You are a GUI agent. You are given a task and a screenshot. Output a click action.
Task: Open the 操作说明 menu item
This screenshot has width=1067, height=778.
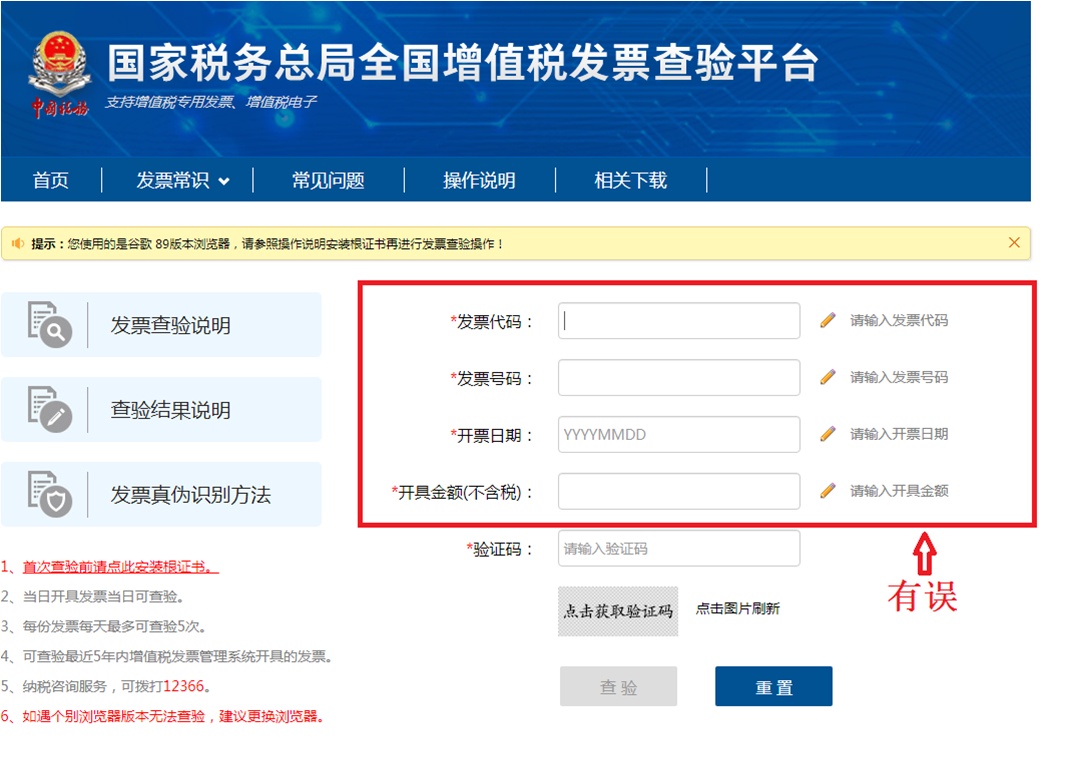480,181
